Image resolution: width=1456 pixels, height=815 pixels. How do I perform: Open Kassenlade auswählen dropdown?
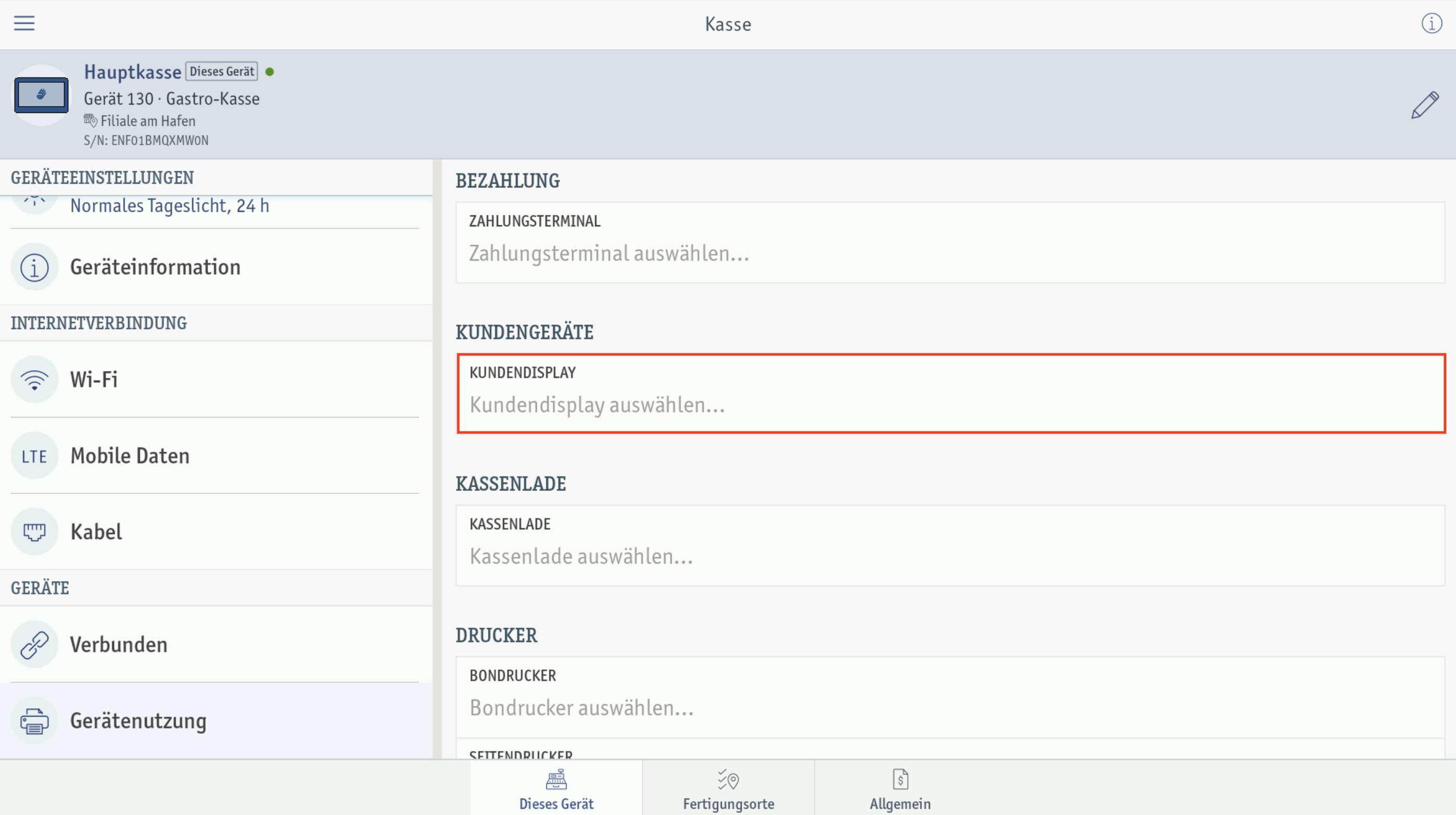point(950,545)
